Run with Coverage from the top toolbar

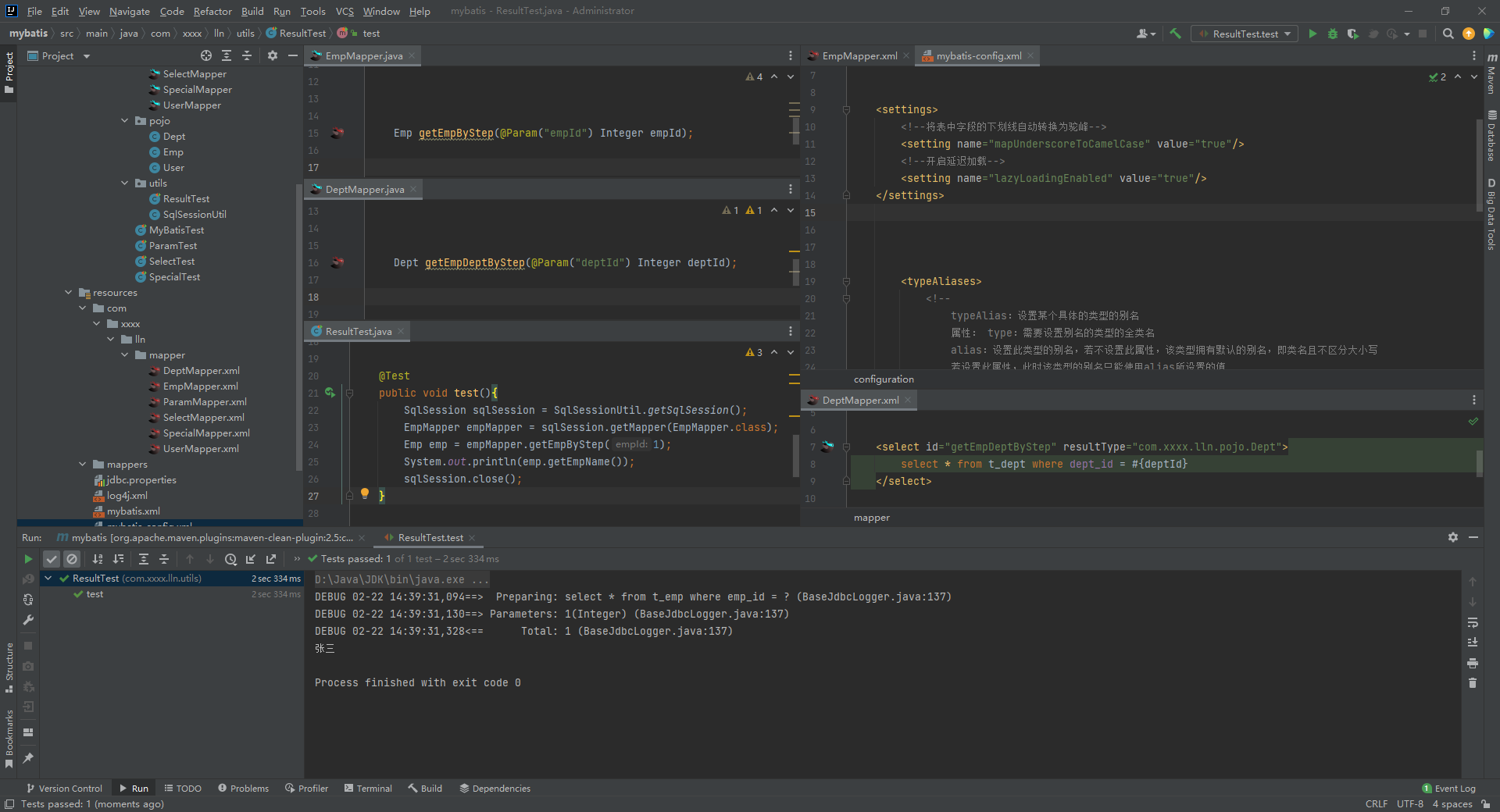coord(1353,34)
